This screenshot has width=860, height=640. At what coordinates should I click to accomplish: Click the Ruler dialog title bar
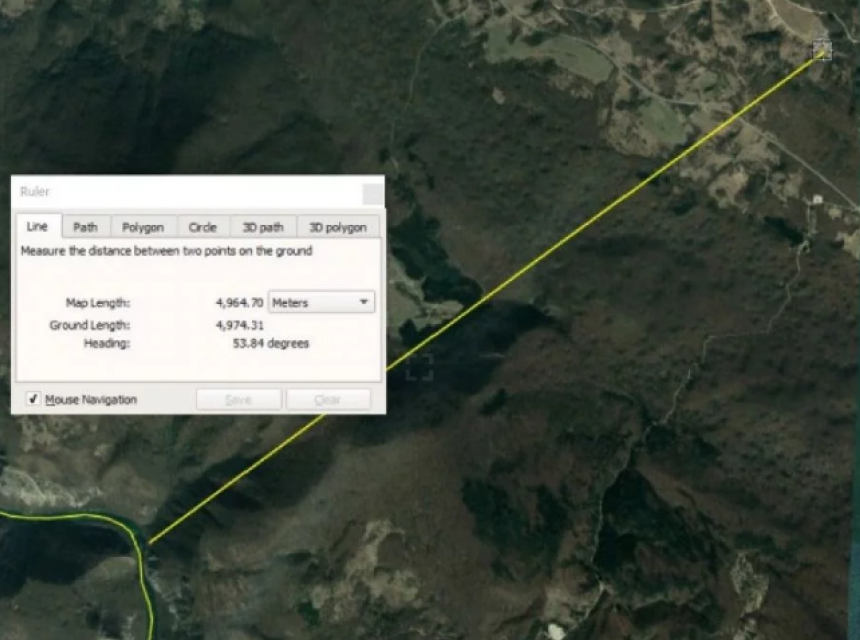coord(180,191)
